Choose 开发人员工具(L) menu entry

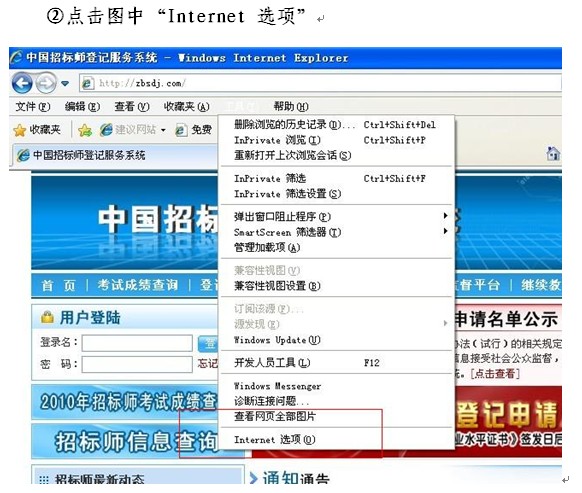tap(336, 363)
